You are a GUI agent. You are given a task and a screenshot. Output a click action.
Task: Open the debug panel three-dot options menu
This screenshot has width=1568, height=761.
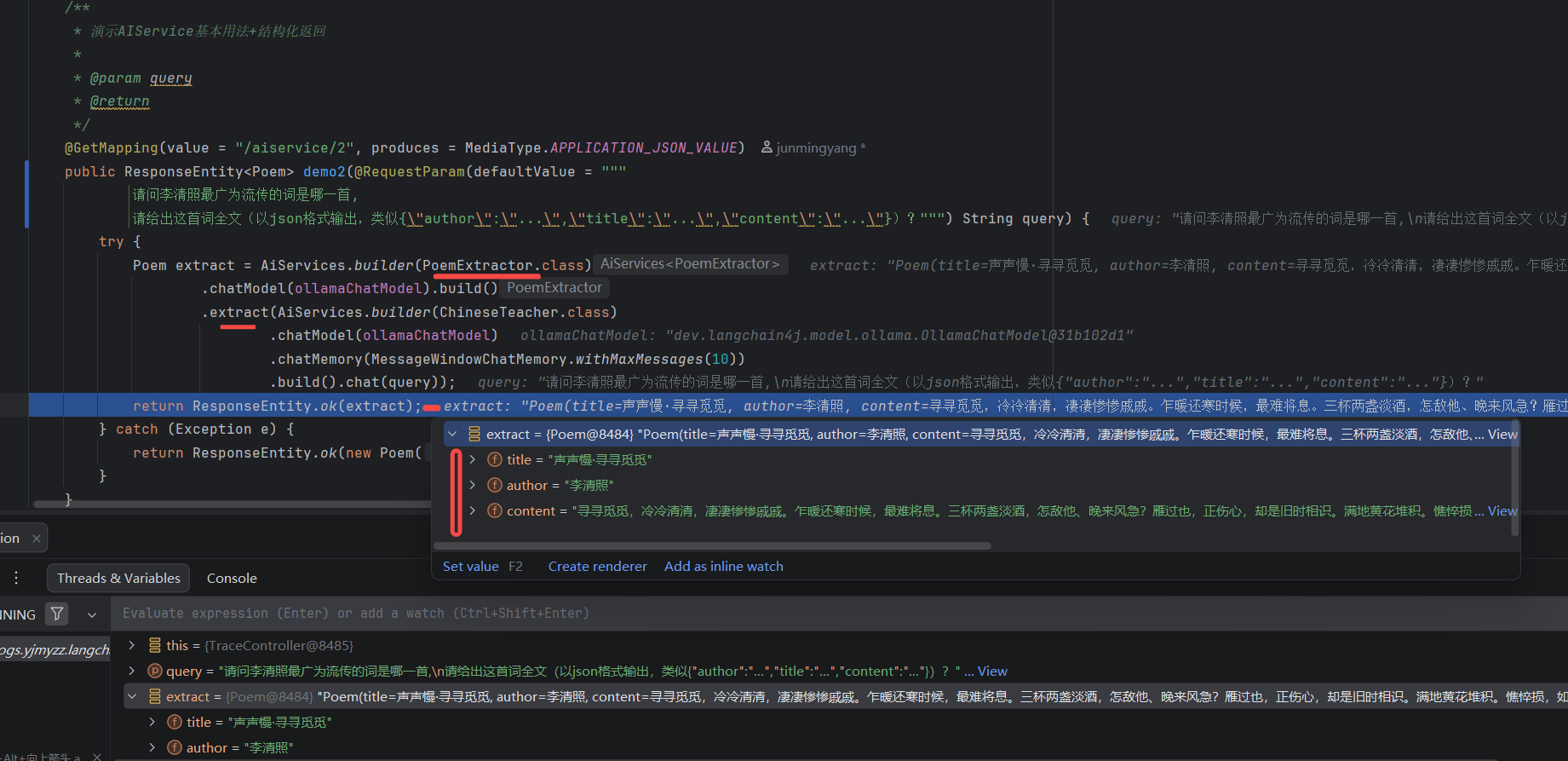coord(16,578)
